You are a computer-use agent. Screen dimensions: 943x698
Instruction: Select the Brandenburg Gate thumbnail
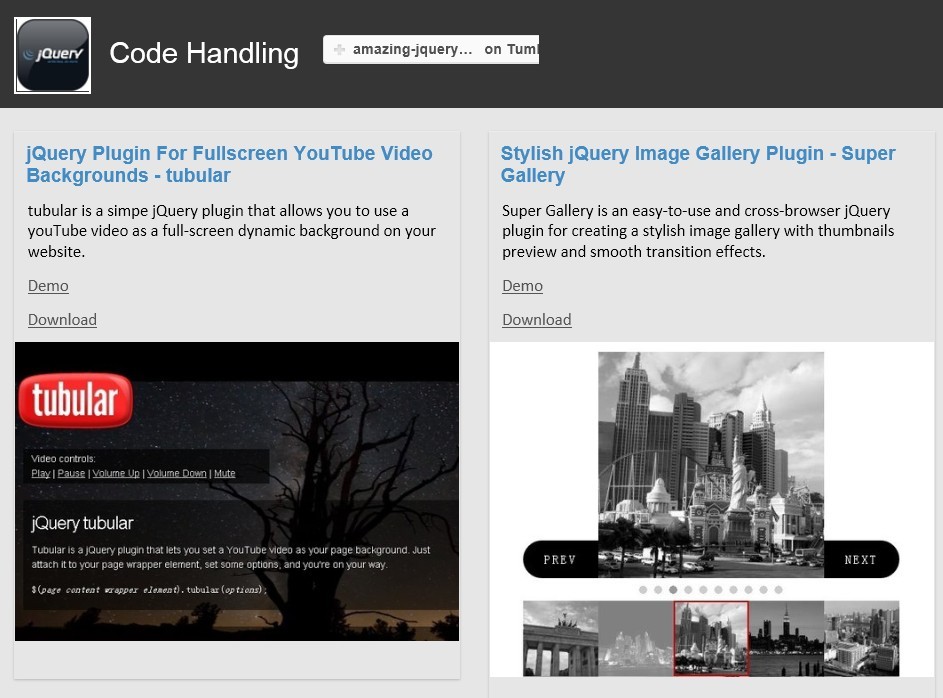(561, 638)
